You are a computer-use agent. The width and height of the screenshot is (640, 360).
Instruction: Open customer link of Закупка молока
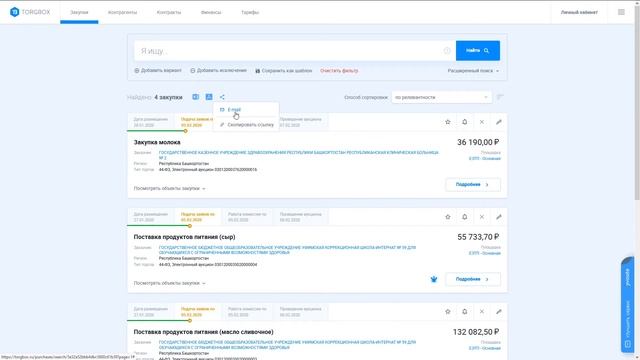pyautogui.click(x=298, y=155)
